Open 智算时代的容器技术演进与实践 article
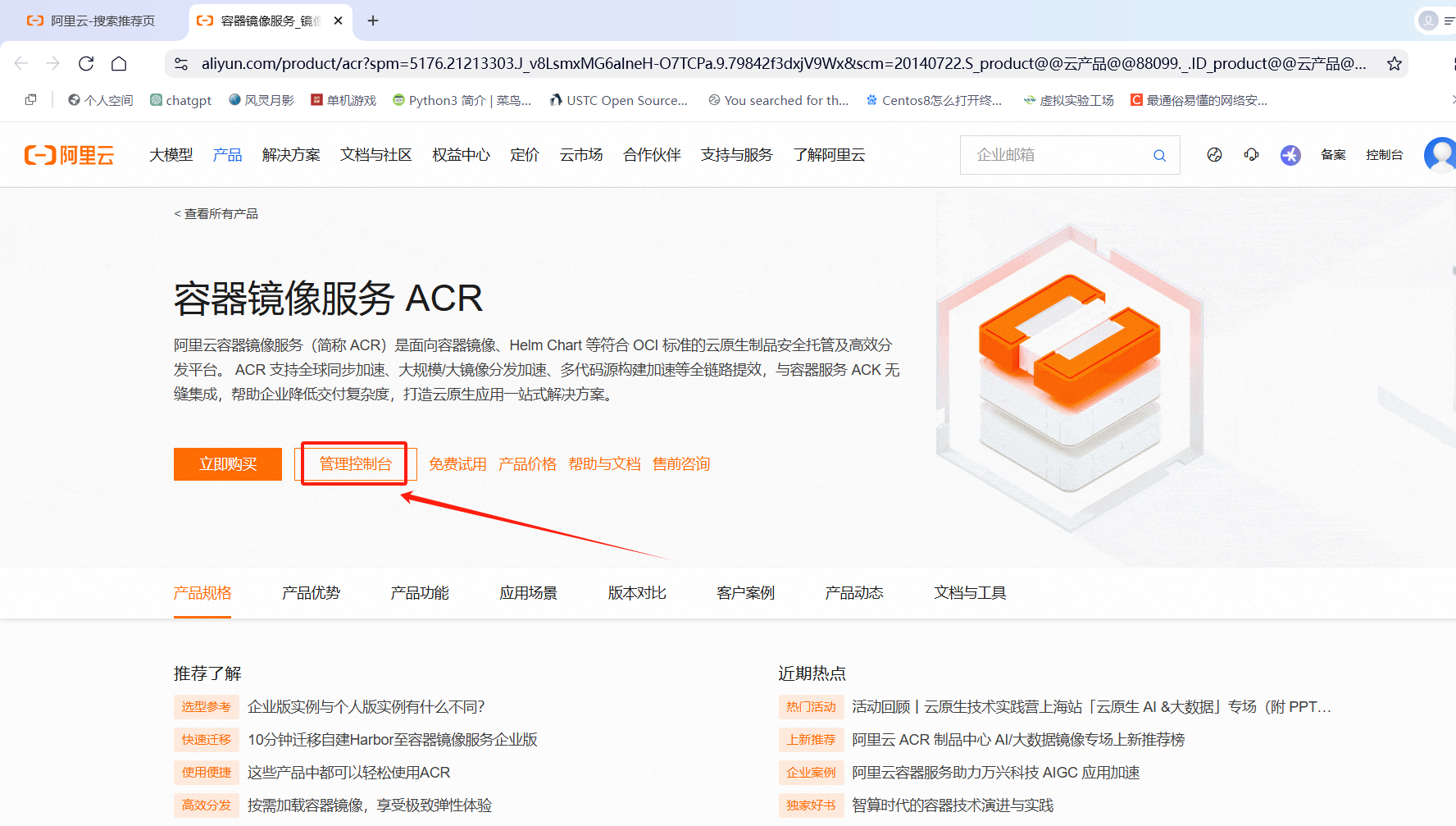The height and width of the screenshot is (826, 1456). coord(953,805)
